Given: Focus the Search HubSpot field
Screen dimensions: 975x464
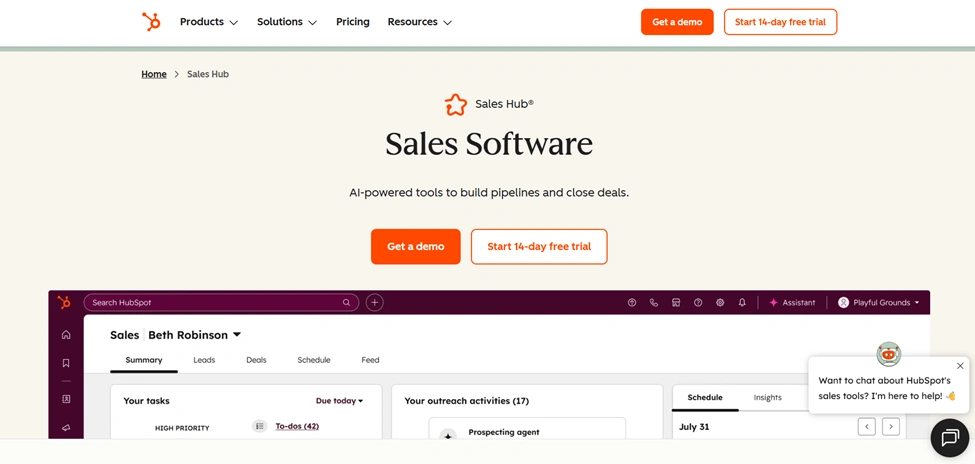Looking at the screenshot, I should 221,302.
